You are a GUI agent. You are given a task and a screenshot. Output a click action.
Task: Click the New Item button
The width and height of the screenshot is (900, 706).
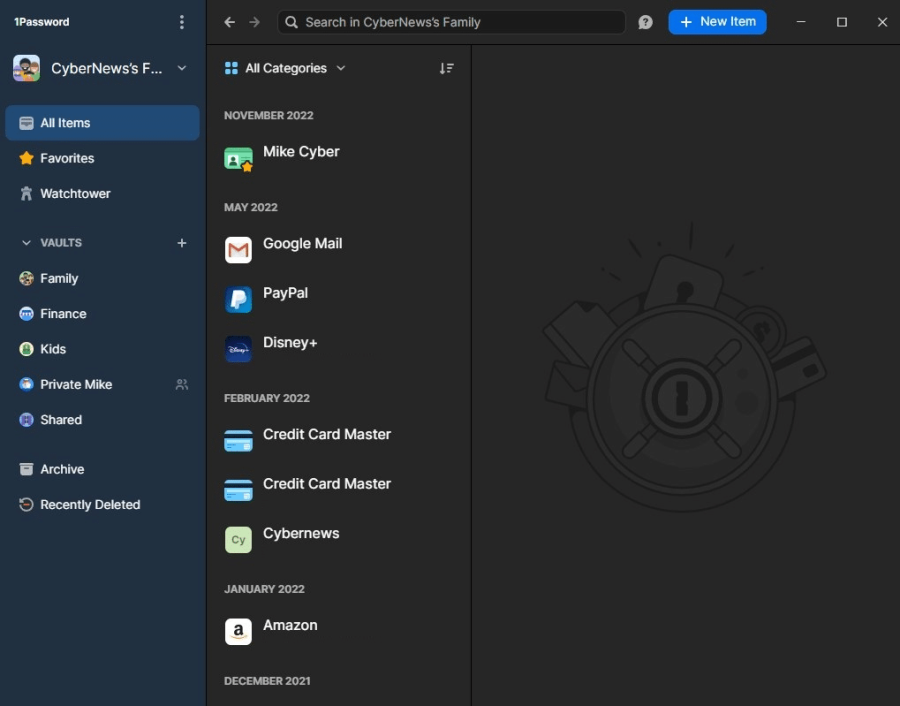click(x=717, y=22)
